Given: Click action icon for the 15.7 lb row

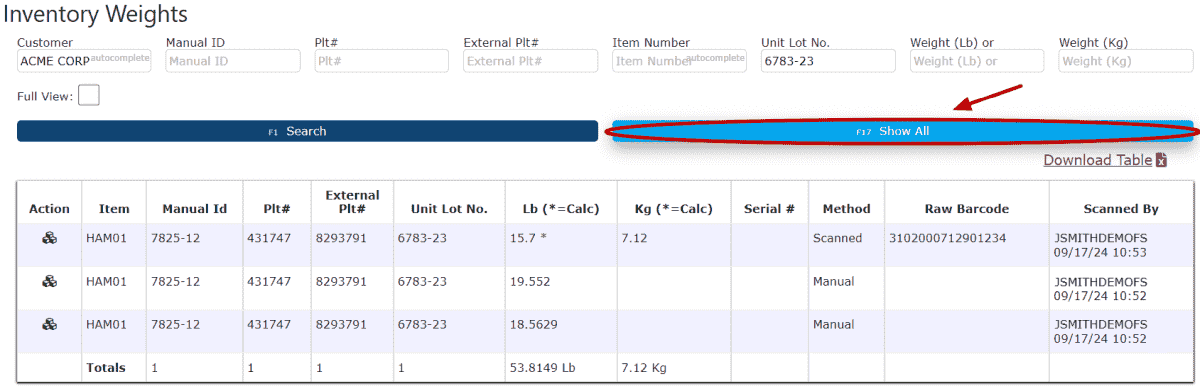Looking at the screenshot, I should pyautogui.click(x=49, y=238).
